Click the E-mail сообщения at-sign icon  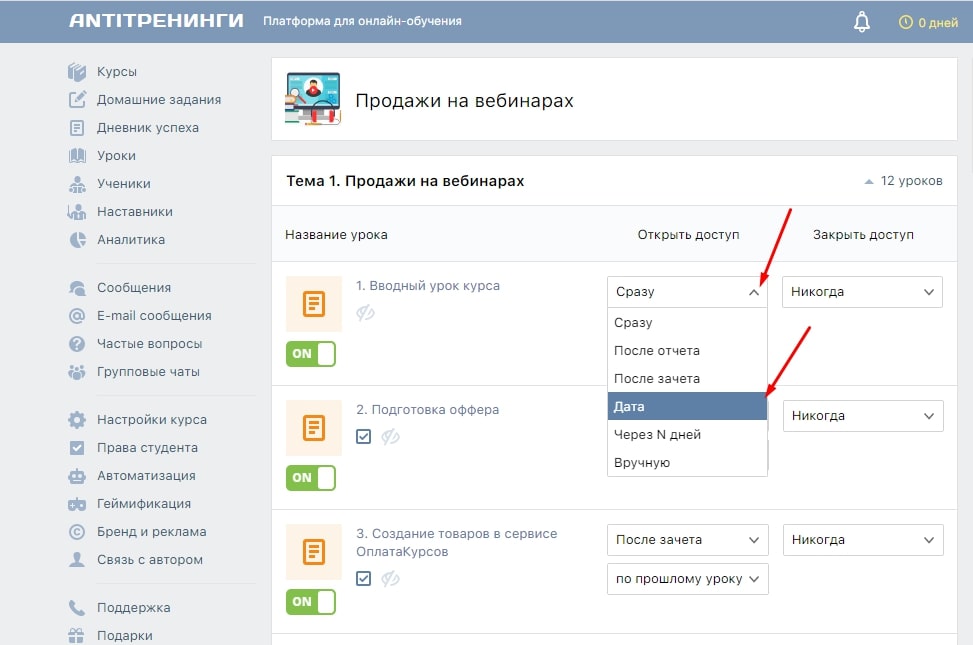pyautogui.click(x=77, y=316)
